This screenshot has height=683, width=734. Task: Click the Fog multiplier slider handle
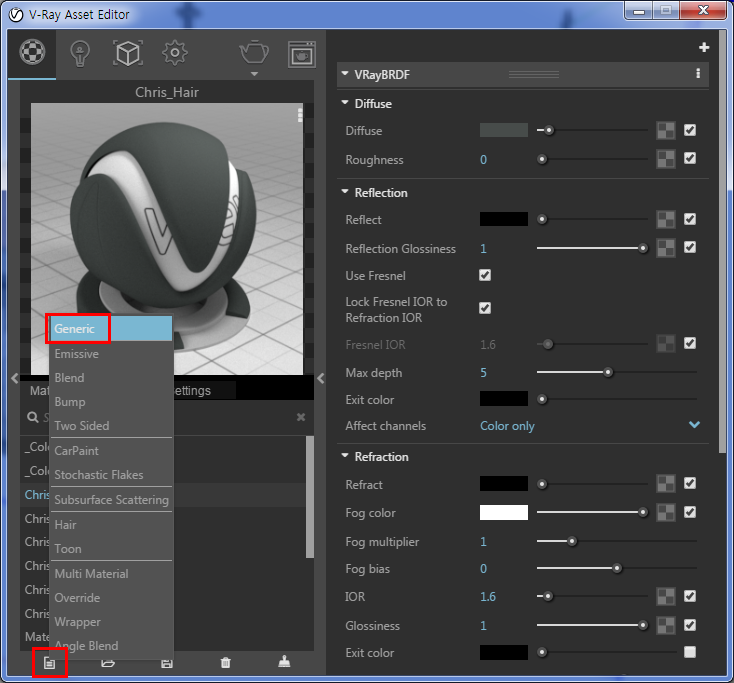(572, 542)
